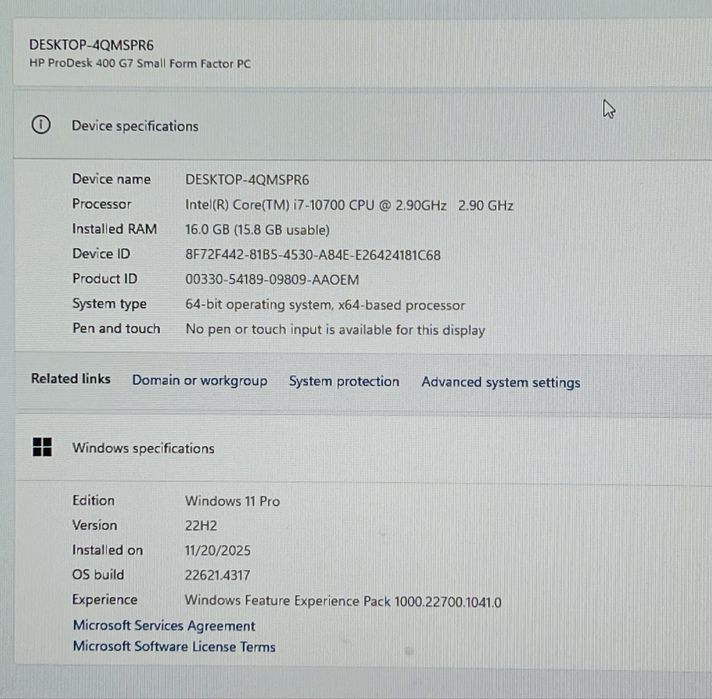Click the Installed on label
Image resolution: width=712 pixels, height=699 pixels.
[x=108, y=550]
